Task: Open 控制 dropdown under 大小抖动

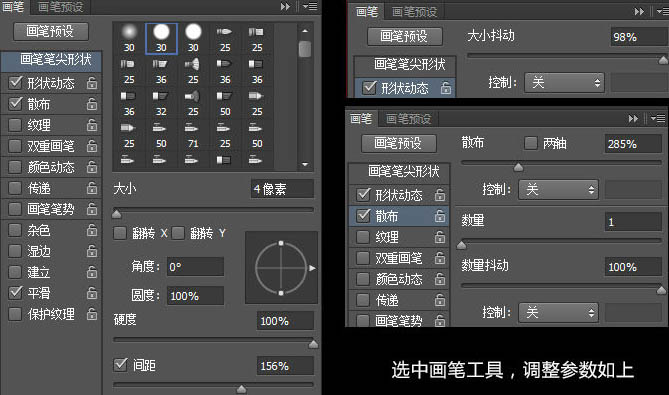Action: (x=564, y=82)
